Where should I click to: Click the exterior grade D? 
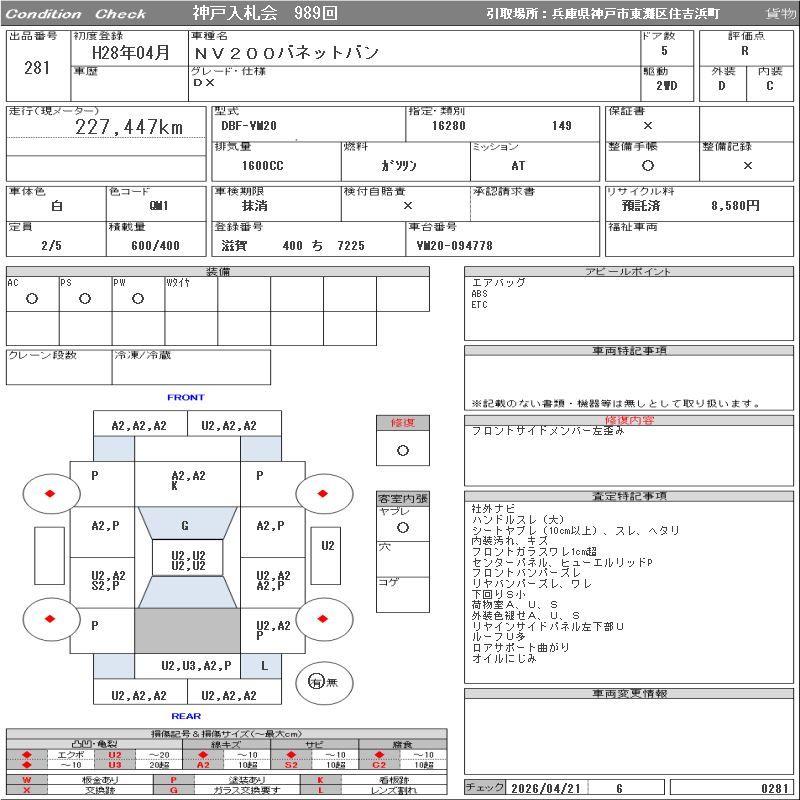point(721,86)
